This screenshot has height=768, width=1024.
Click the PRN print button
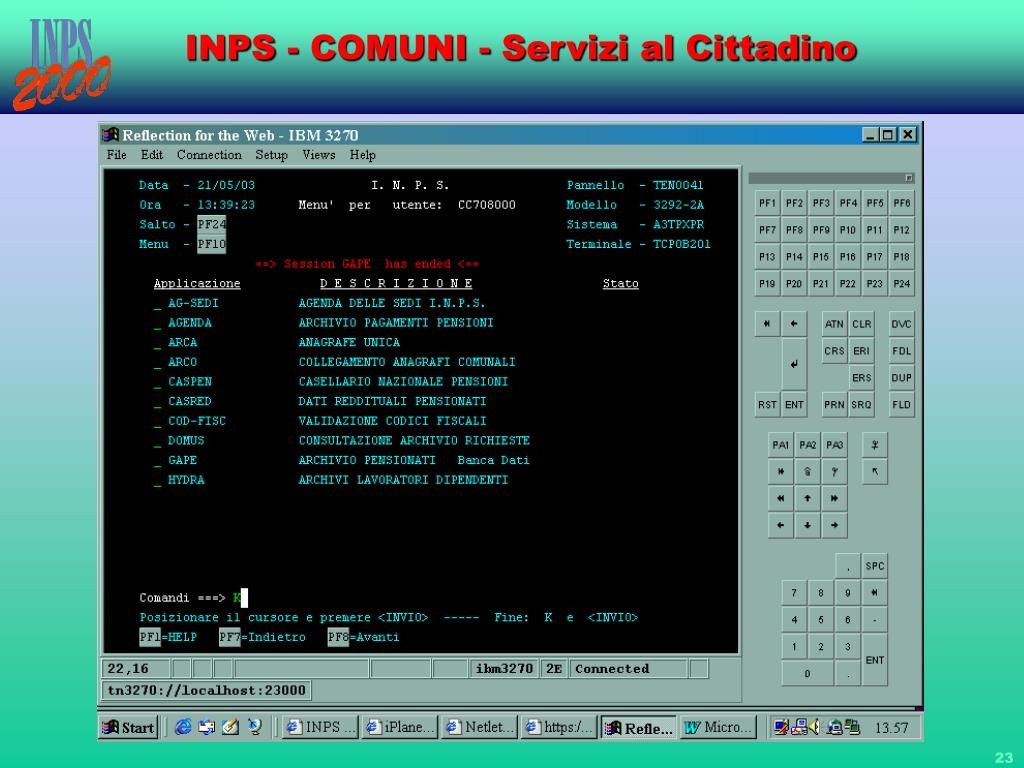point(834,404)
